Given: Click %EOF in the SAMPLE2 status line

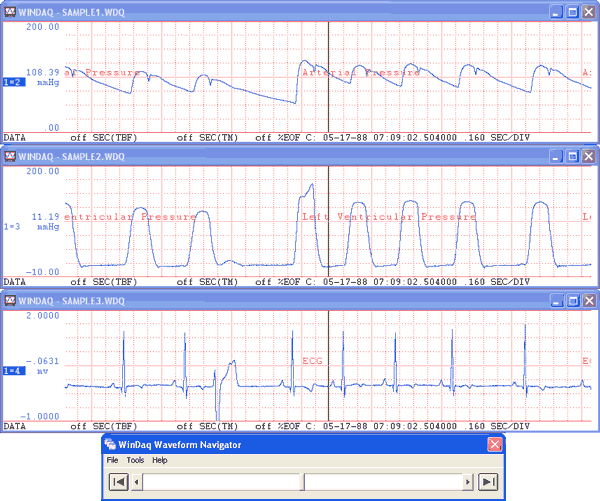Looking at the screenshot, I should [289, 282].
